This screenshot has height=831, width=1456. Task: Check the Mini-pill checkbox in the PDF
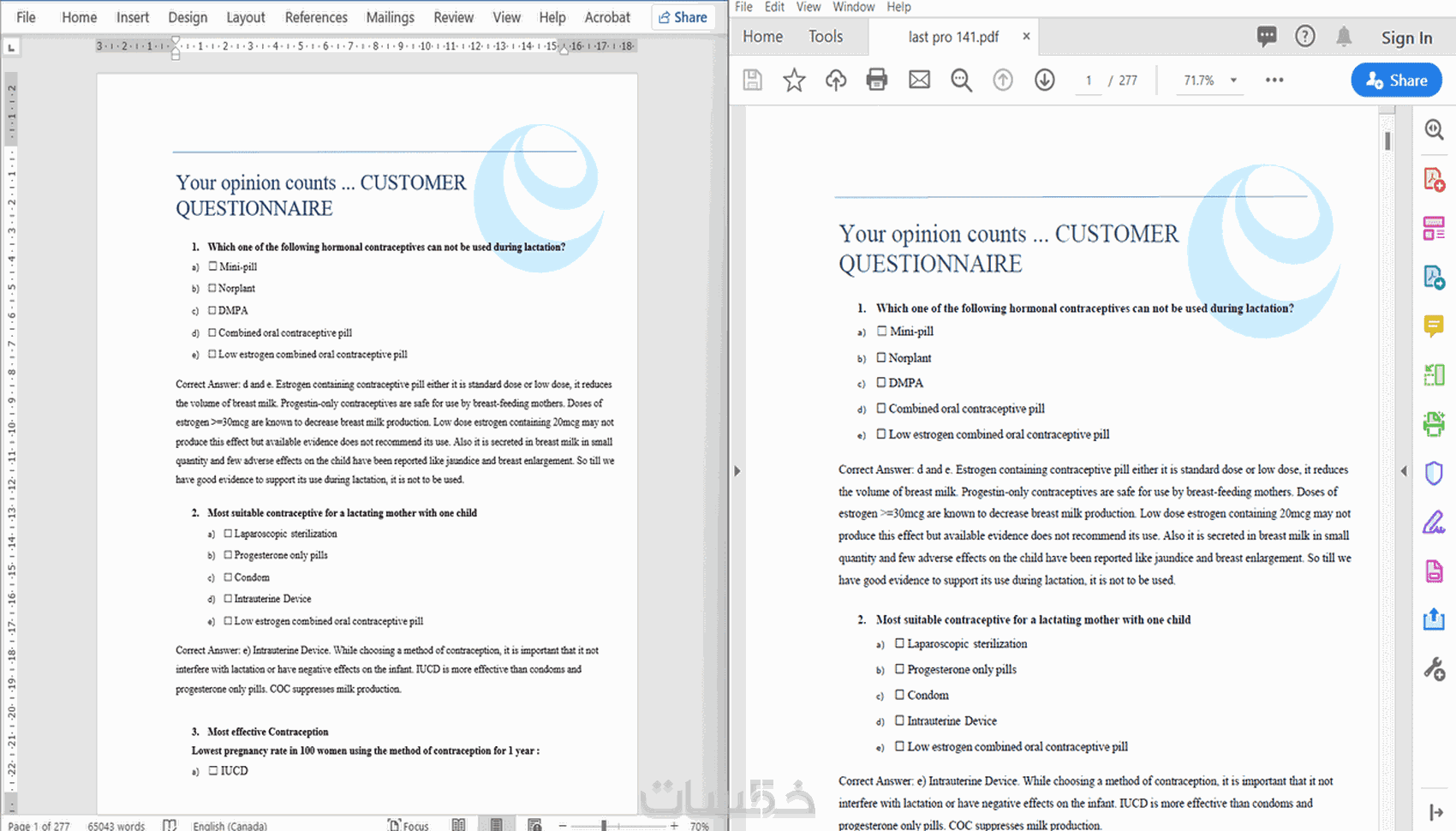[881, 331]
